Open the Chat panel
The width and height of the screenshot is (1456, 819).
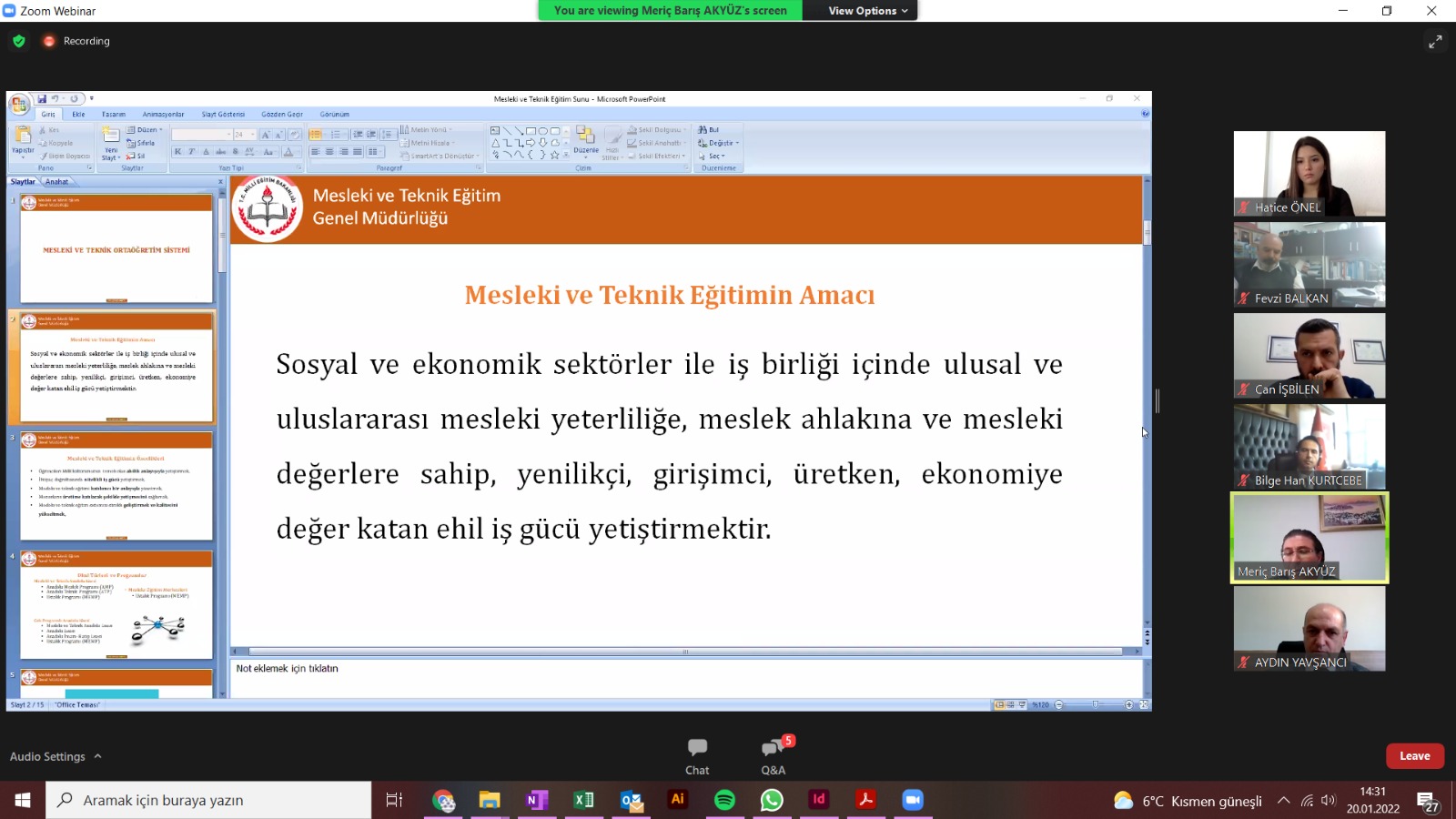pos(697,755)
